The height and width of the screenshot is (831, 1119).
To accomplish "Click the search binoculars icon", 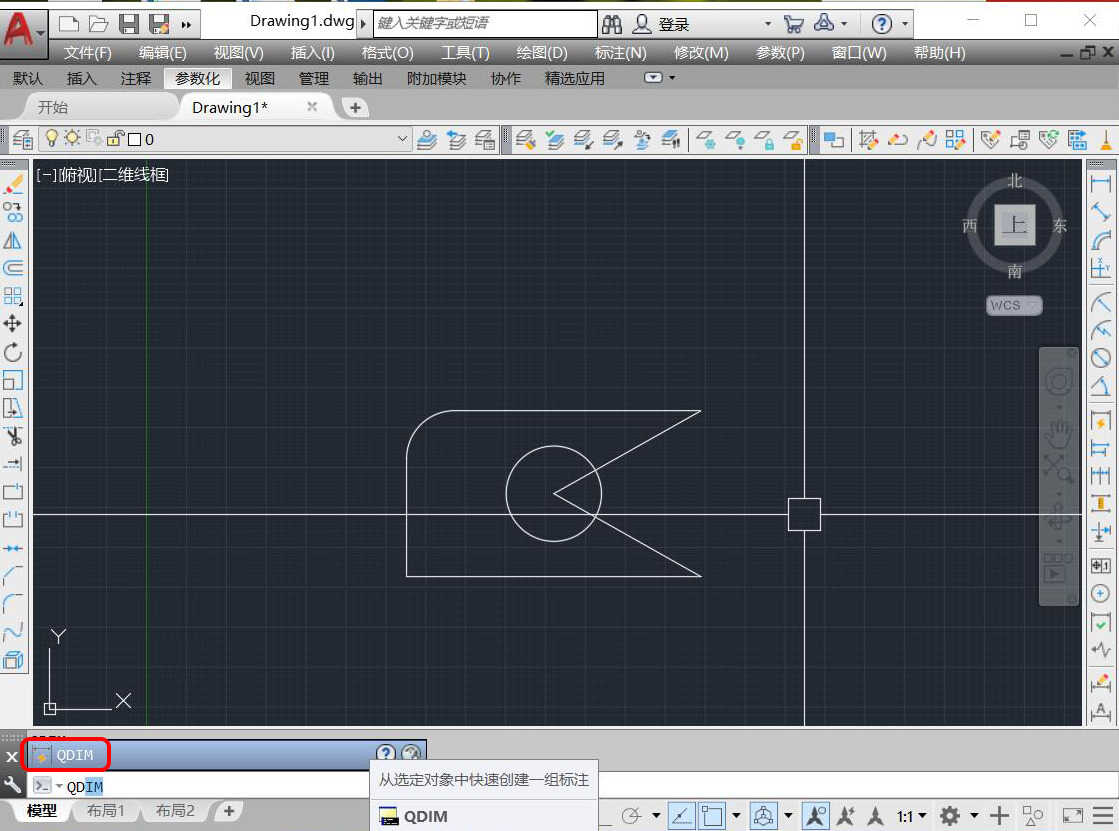I will click(x=612, y=24).
